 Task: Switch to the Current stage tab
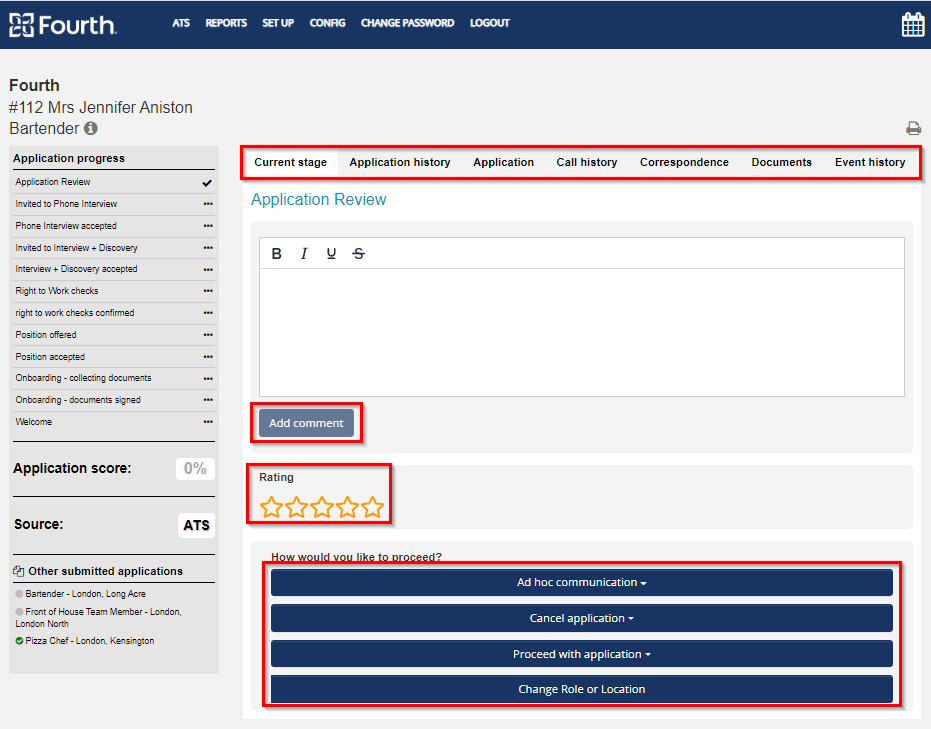tap(290, 162)
